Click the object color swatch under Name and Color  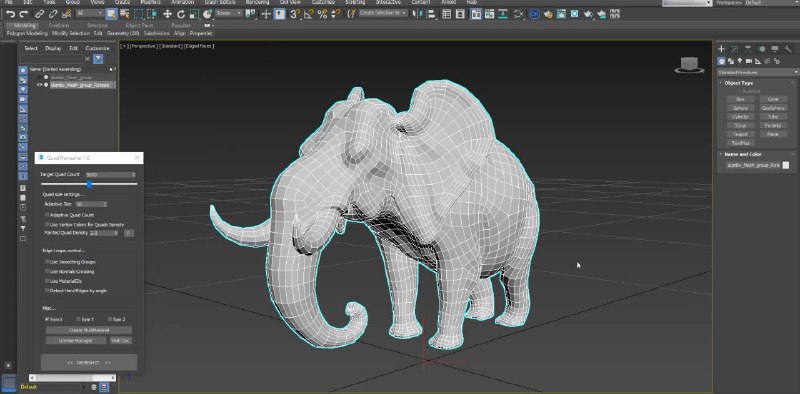(x=786, y=165)
